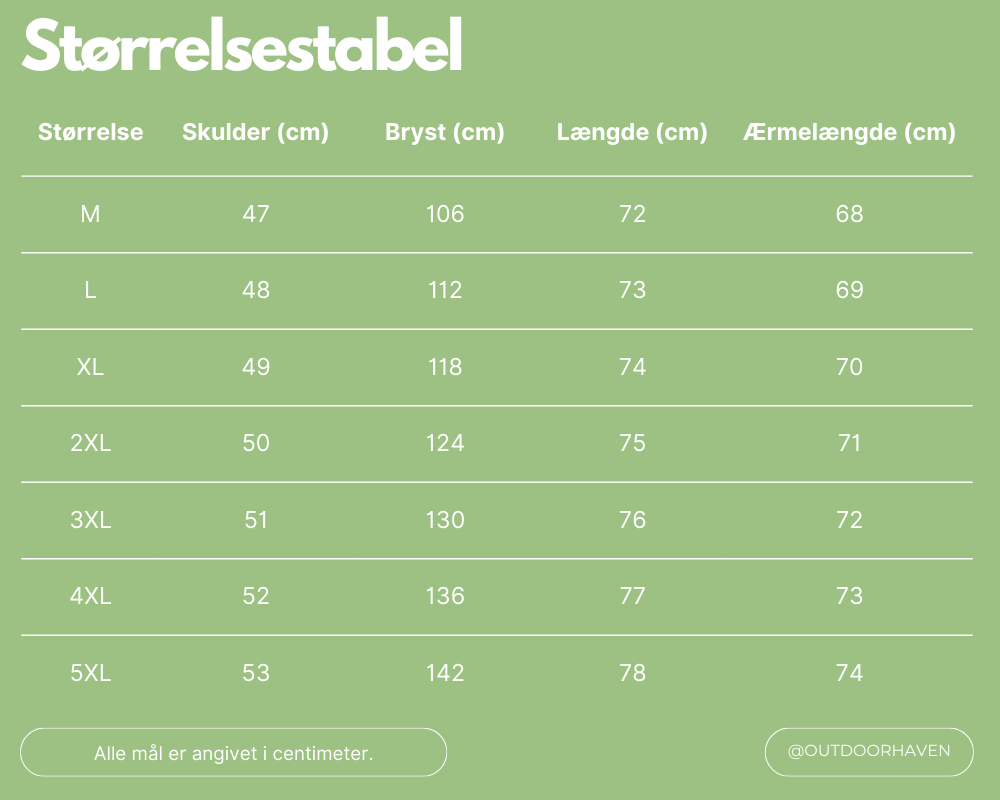
Task: Click the @OUTDOORHAVEN pill button
Action: click(868, 751)
